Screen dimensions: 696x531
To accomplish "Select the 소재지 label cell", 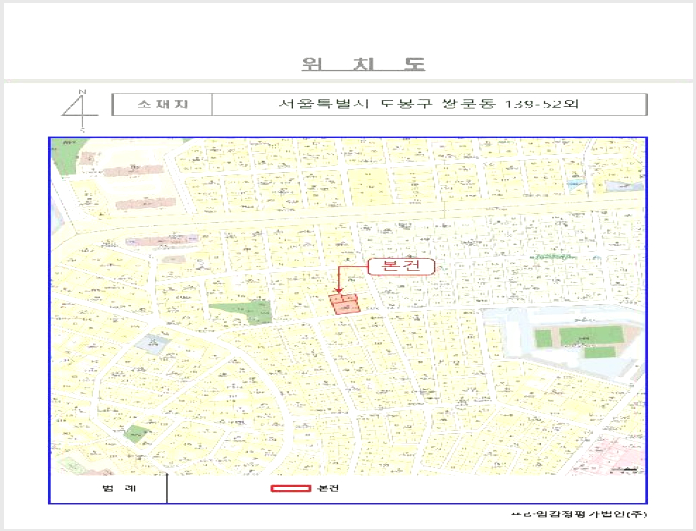I will click(x=162, y=105).
